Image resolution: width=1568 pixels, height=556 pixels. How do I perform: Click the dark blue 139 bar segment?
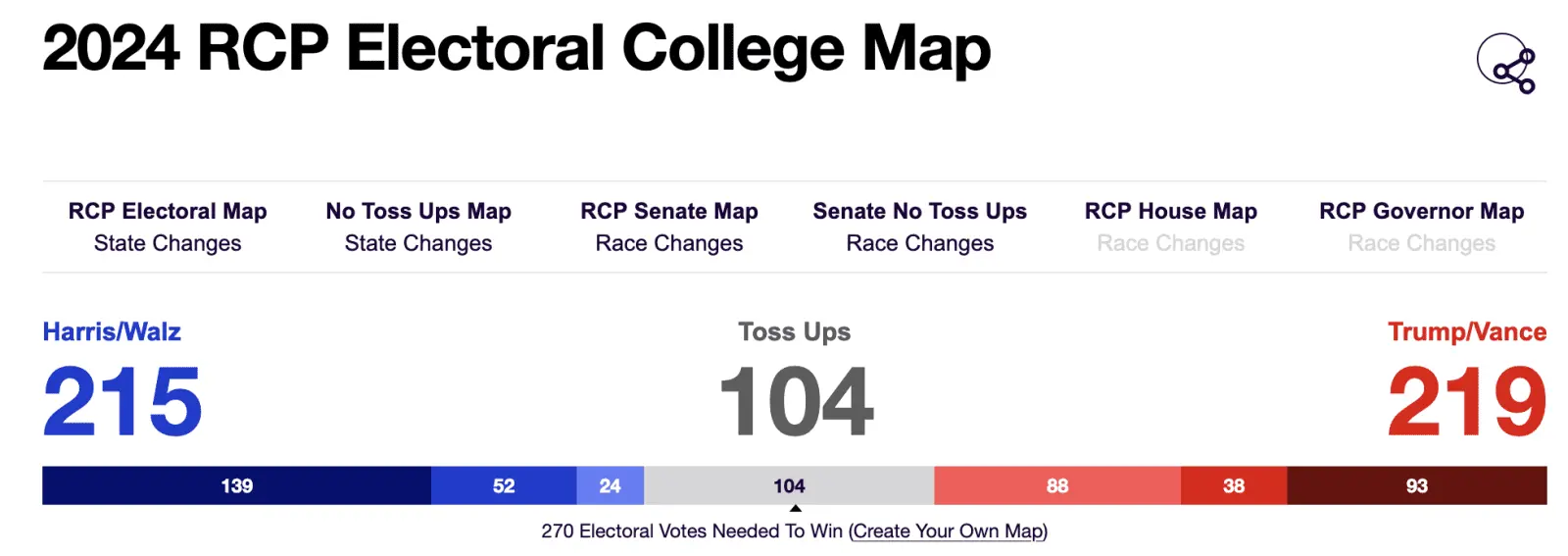coord(236,485)
